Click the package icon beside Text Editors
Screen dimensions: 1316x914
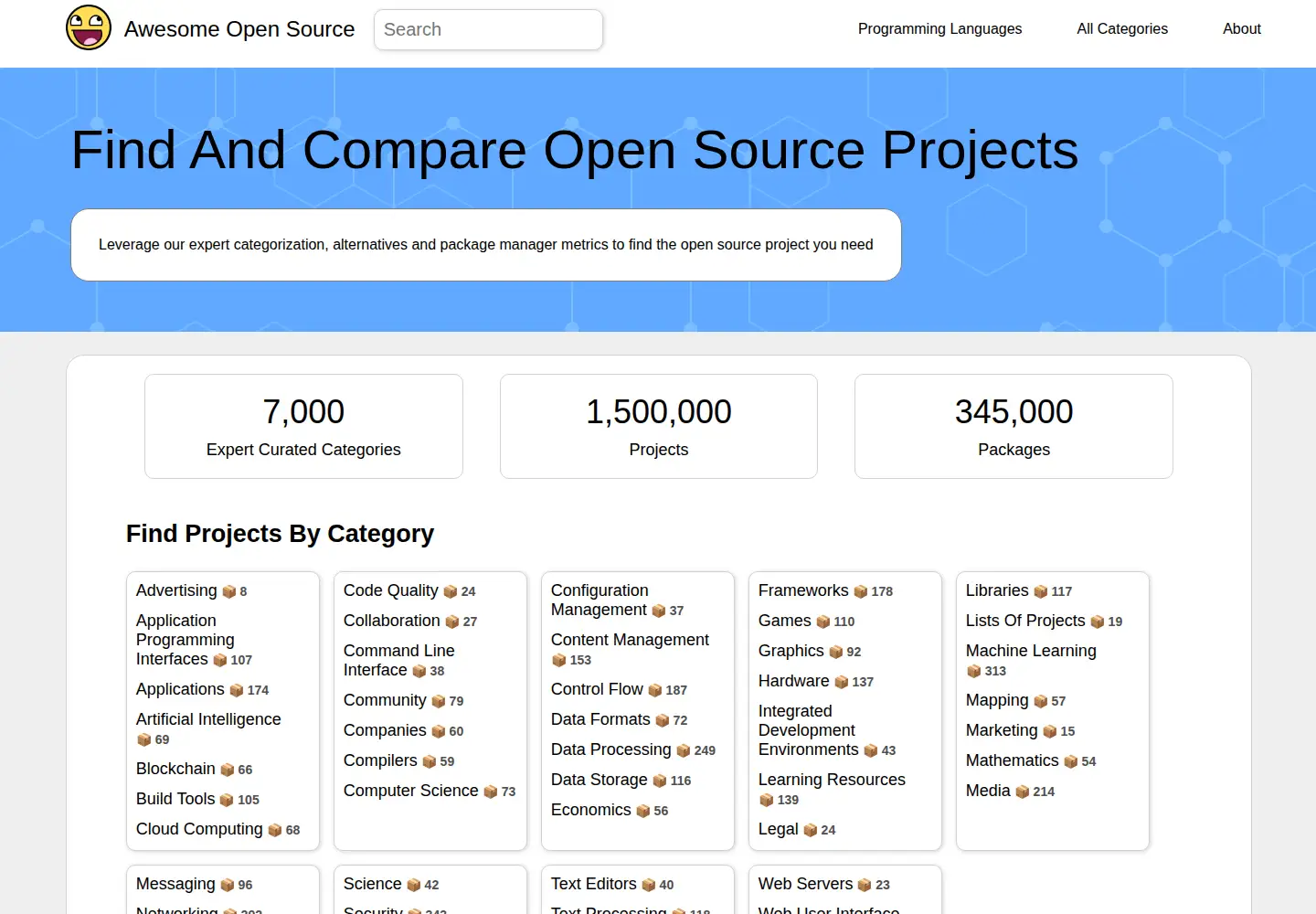click(x=649, y=885)
